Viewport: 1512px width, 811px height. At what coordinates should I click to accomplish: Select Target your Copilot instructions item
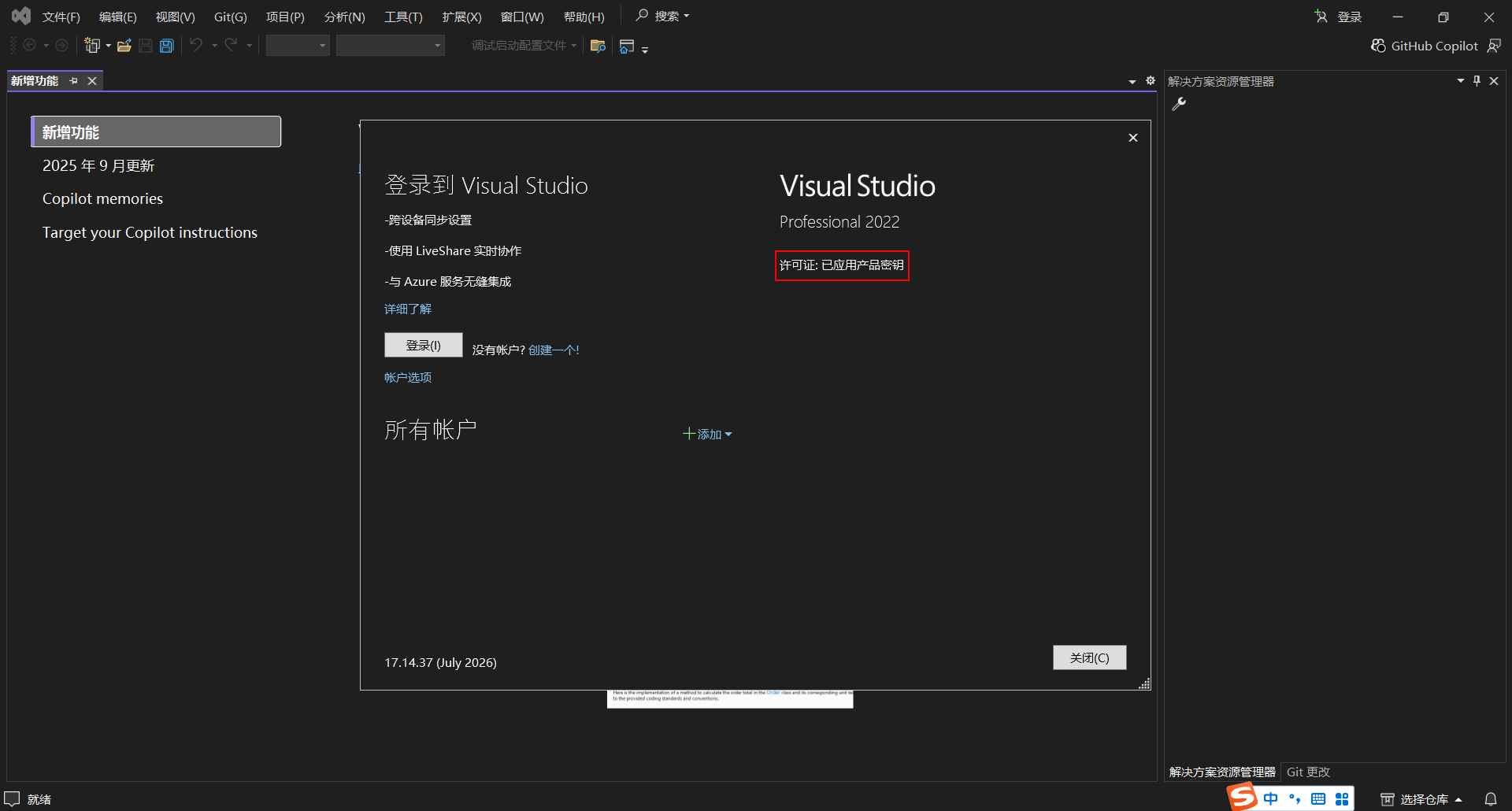click(x=150, y=232)
